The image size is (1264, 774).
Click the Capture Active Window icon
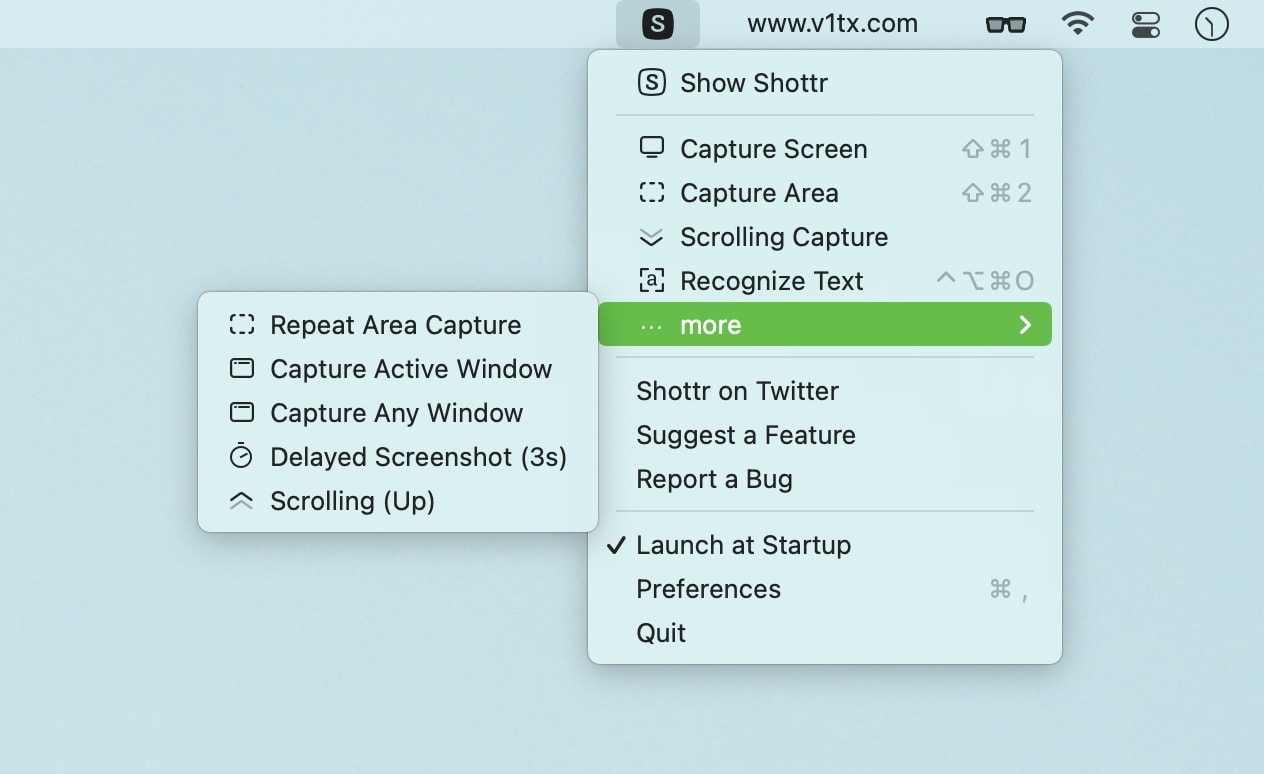[241, 369]
